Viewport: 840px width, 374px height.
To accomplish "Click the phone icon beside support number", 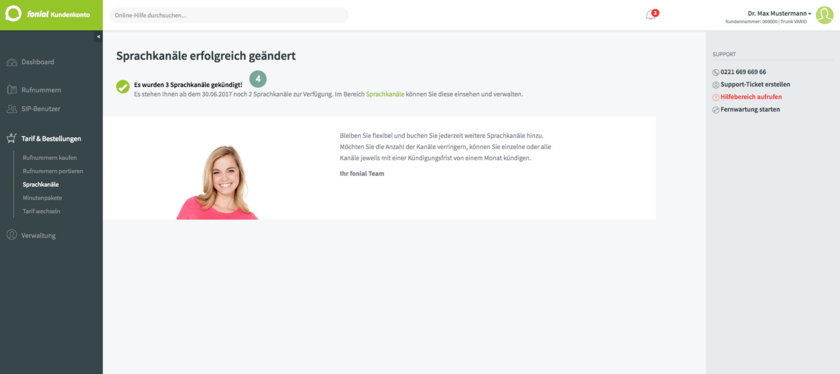I will tap(716, 72).
